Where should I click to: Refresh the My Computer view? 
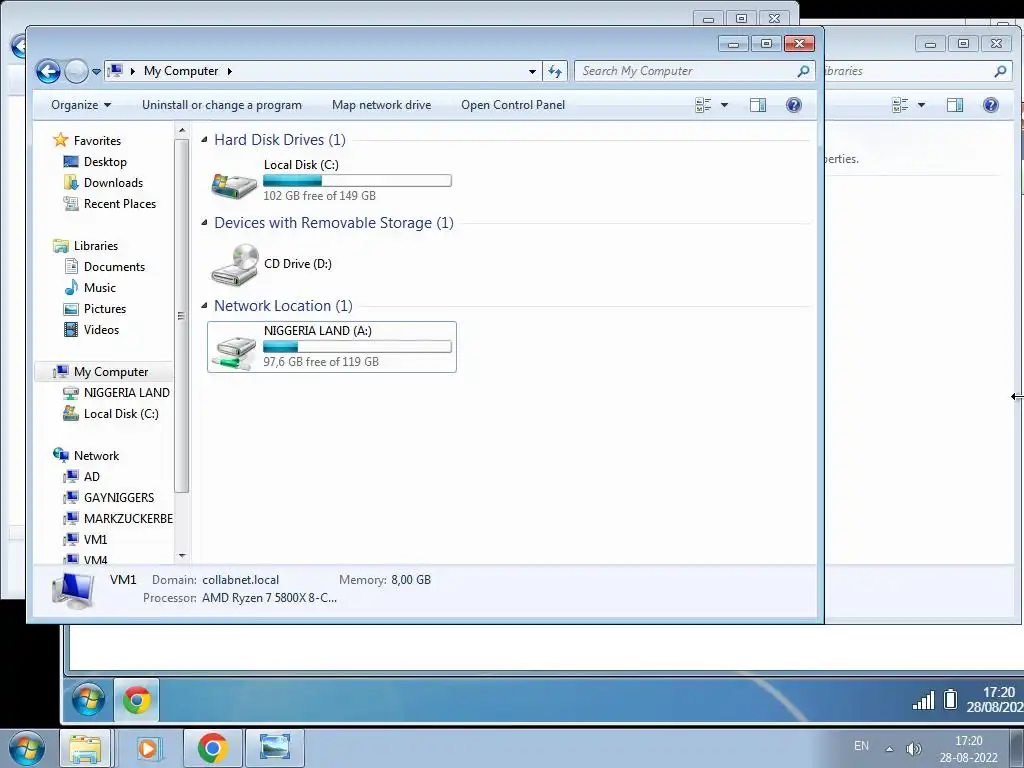555,71
